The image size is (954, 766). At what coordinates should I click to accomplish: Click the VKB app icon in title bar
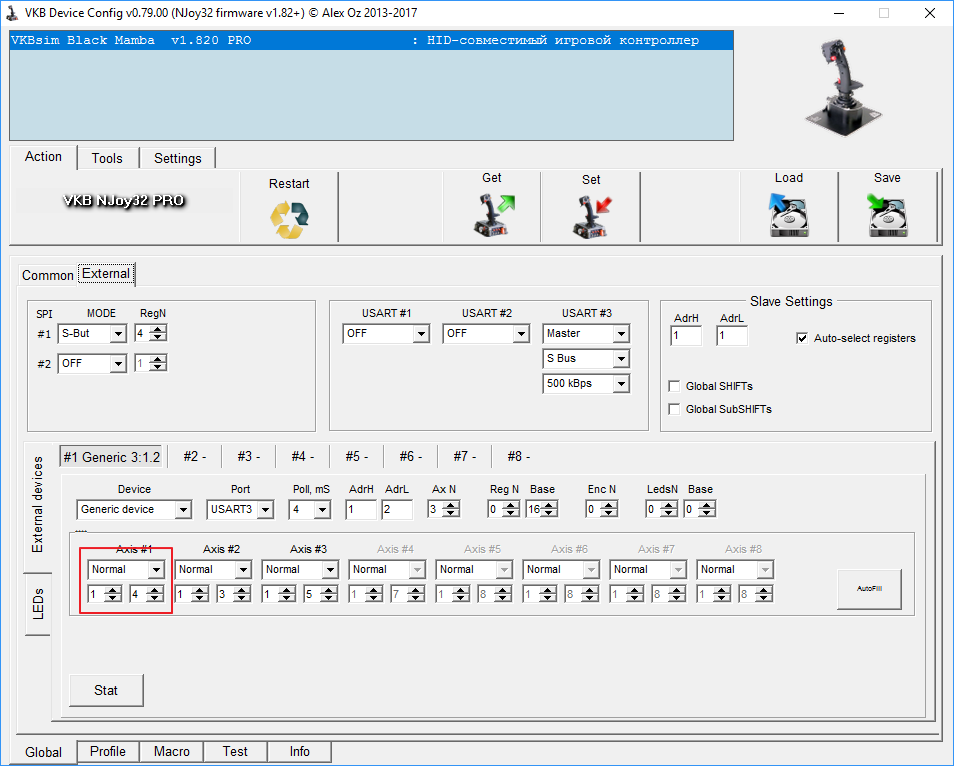[12, 13]
